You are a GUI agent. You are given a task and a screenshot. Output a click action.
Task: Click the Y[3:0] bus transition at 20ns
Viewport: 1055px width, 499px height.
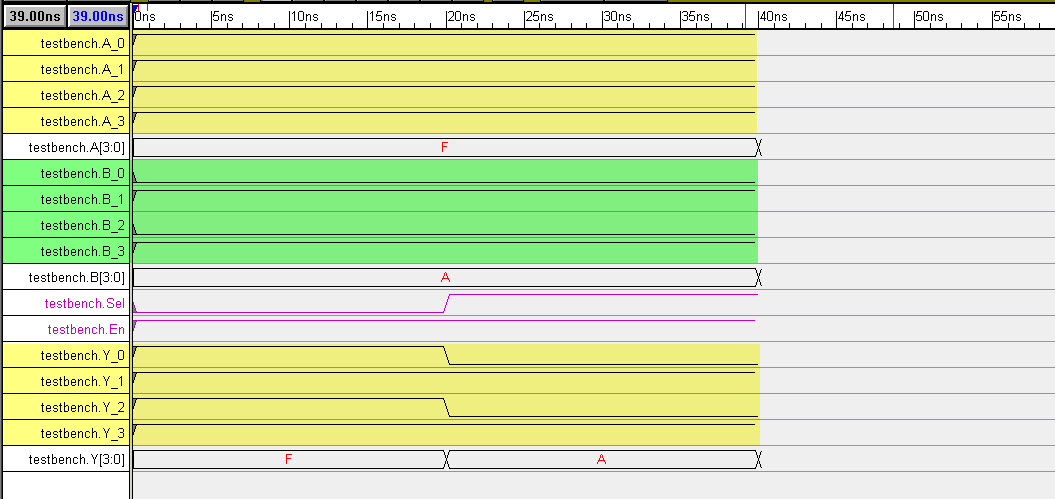tap(447, 459)
